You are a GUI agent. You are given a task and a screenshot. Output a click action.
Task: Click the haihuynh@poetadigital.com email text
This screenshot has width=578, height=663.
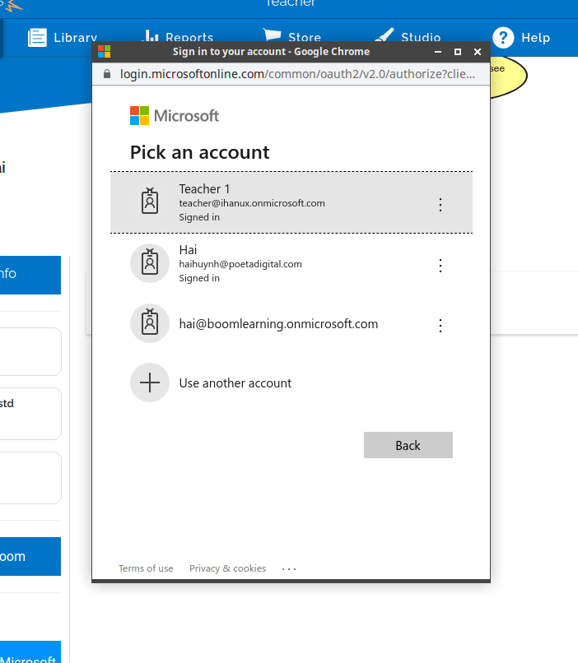pos(240,264)
